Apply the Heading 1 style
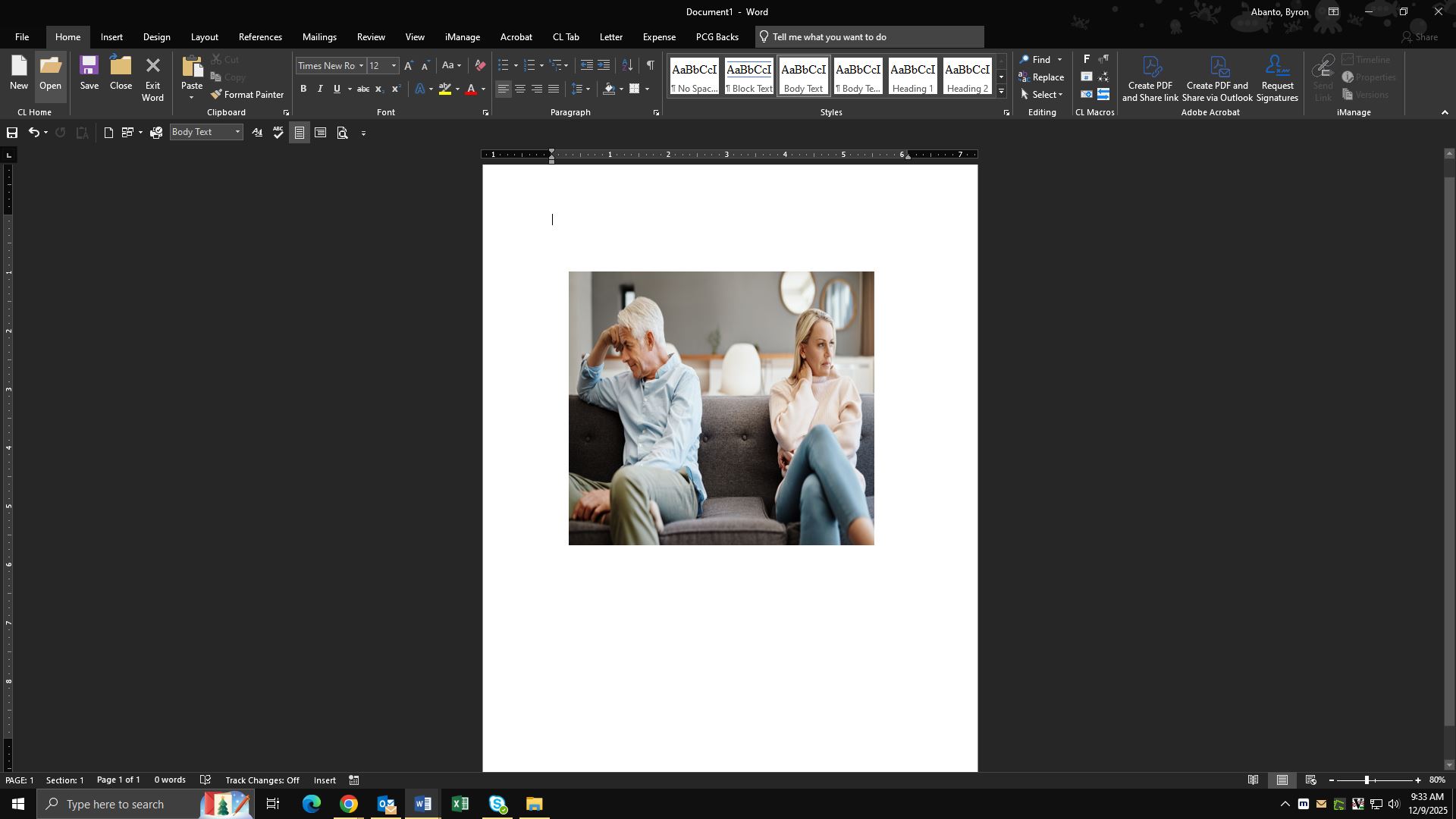The image size is (1456, 819). click(x=912, y=77)
